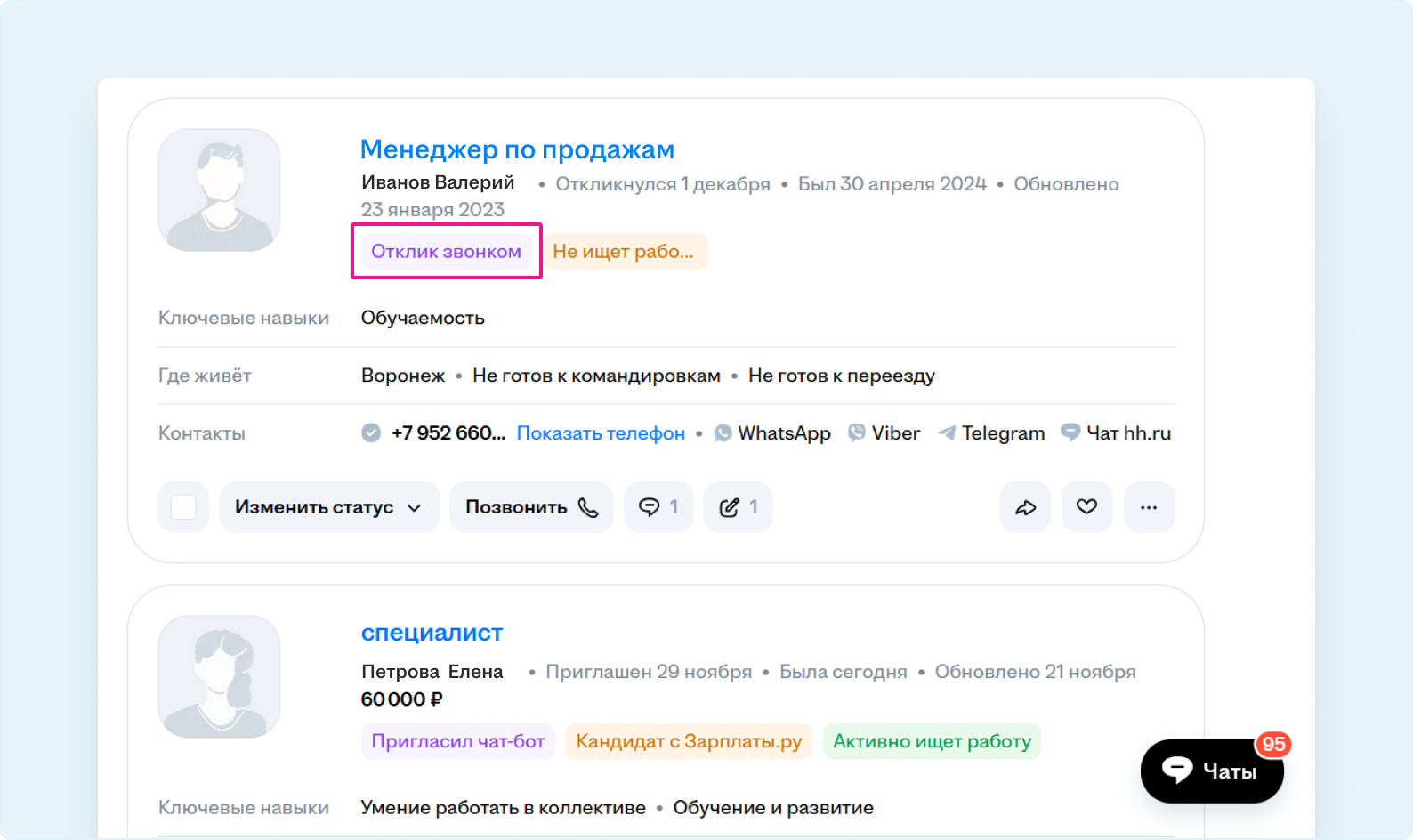
Task: Contact candidate via Viber
Action: pyautogui.click(x=884, y=433)
